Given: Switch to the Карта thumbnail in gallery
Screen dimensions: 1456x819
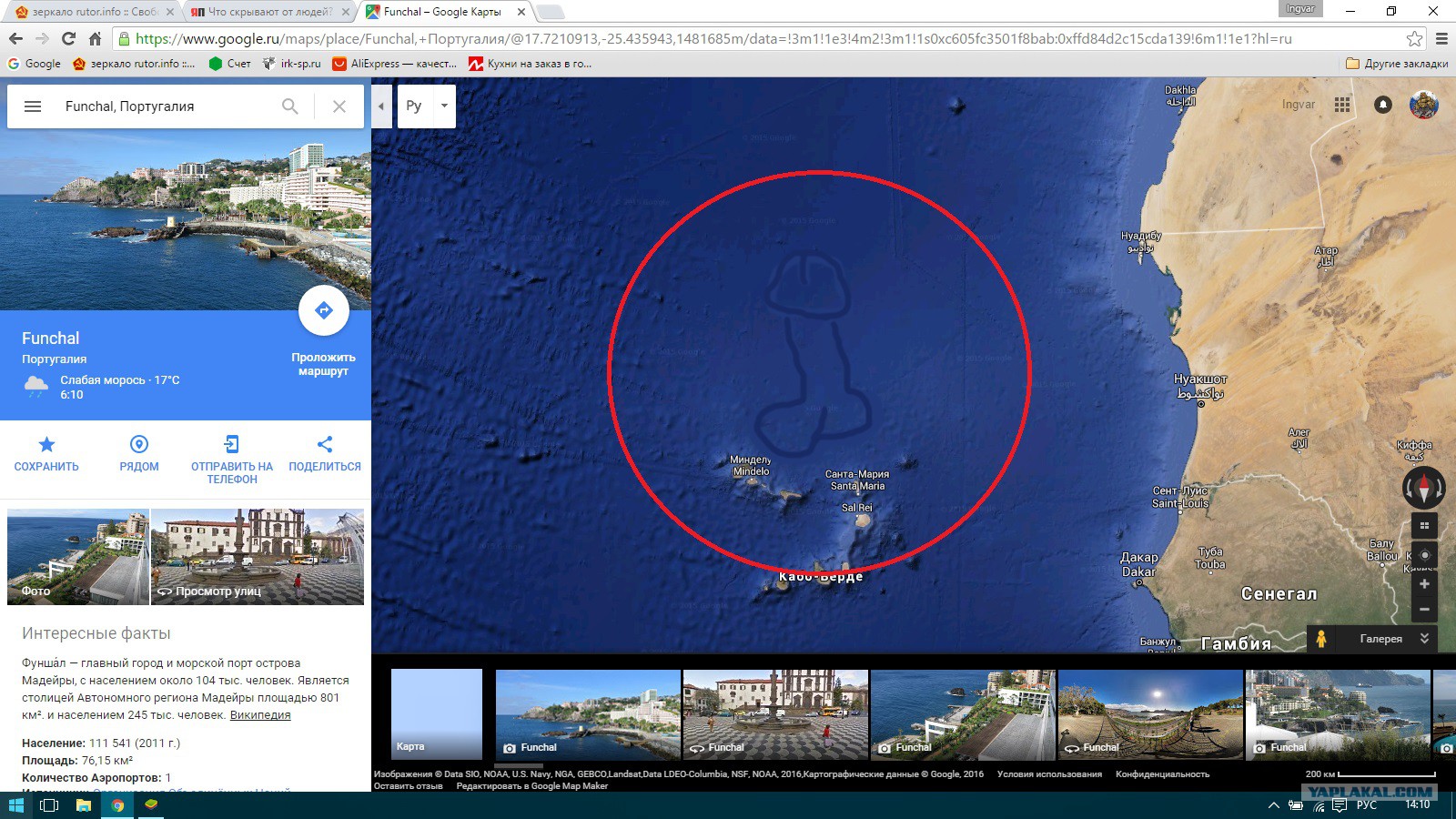Looking at the screenshot, I should pyautogui.click(x=437, y=714).
